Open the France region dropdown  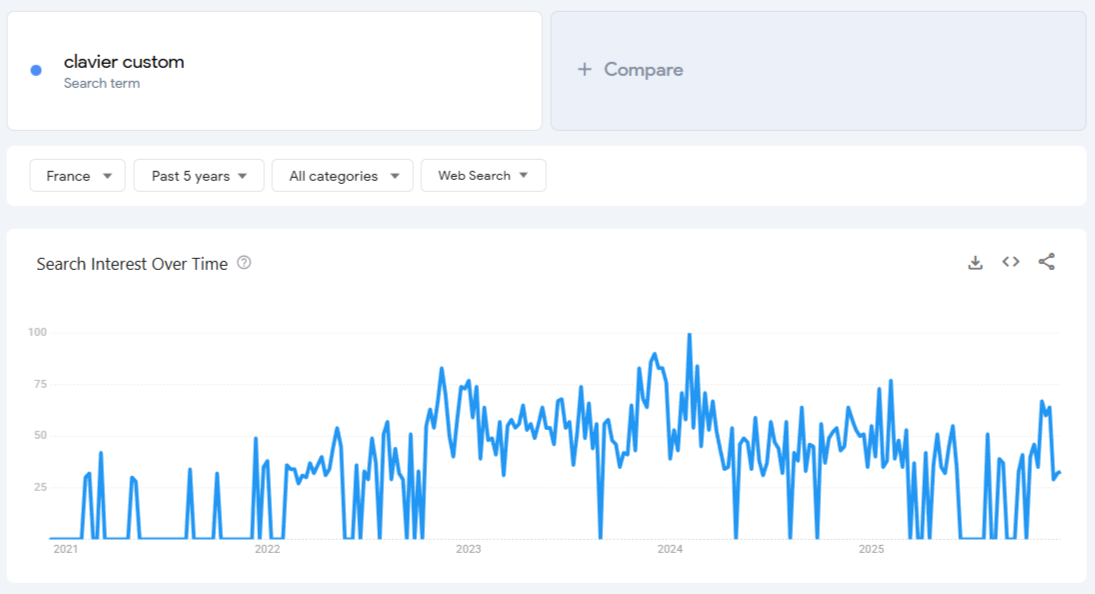(x=77, y=175)
